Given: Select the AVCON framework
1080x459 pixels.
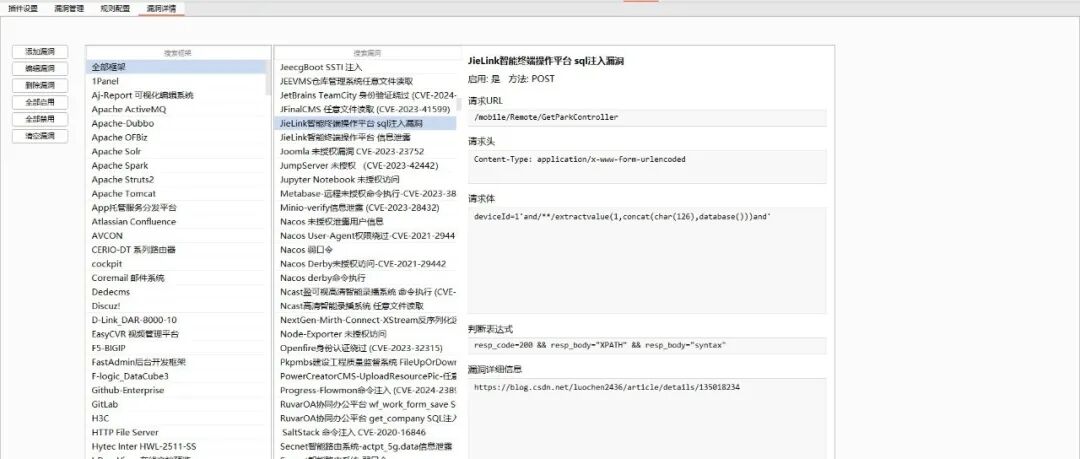Looking at the screenshot, I should point(176,236).
